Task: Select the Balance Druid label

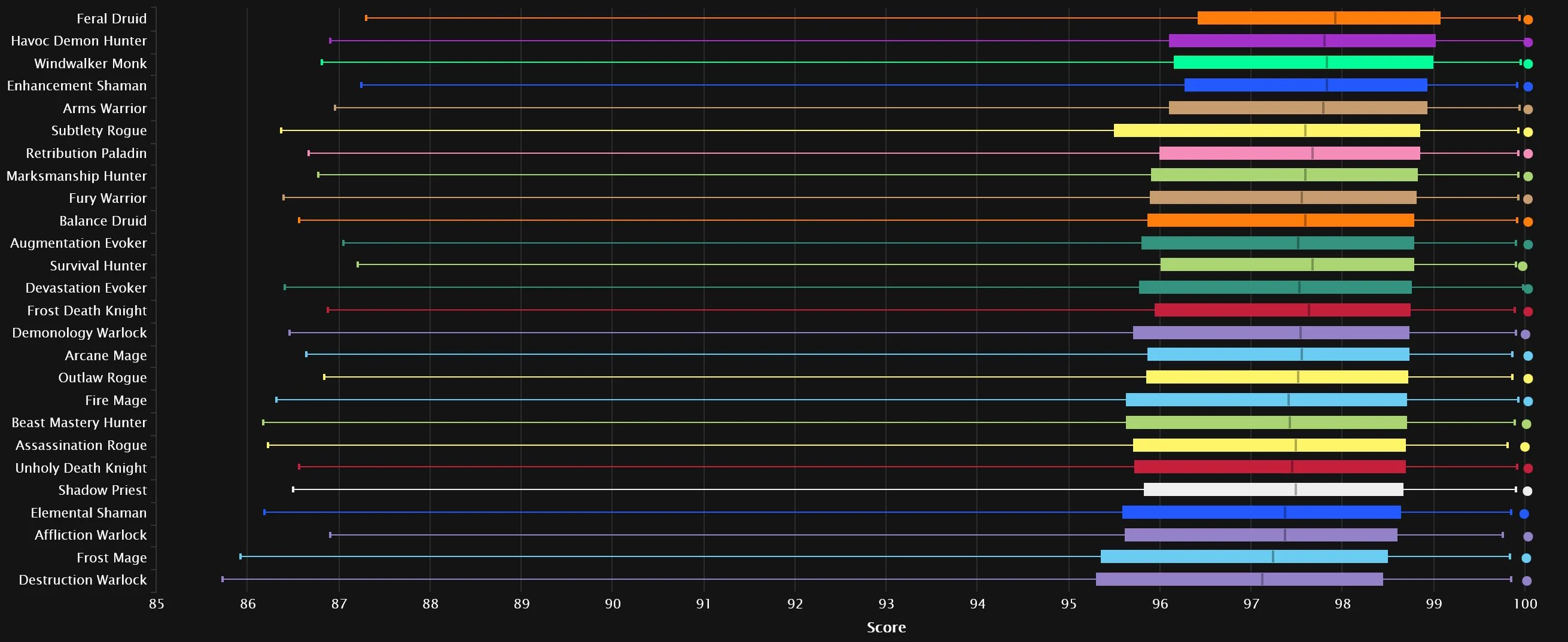Action: [103, 221]
